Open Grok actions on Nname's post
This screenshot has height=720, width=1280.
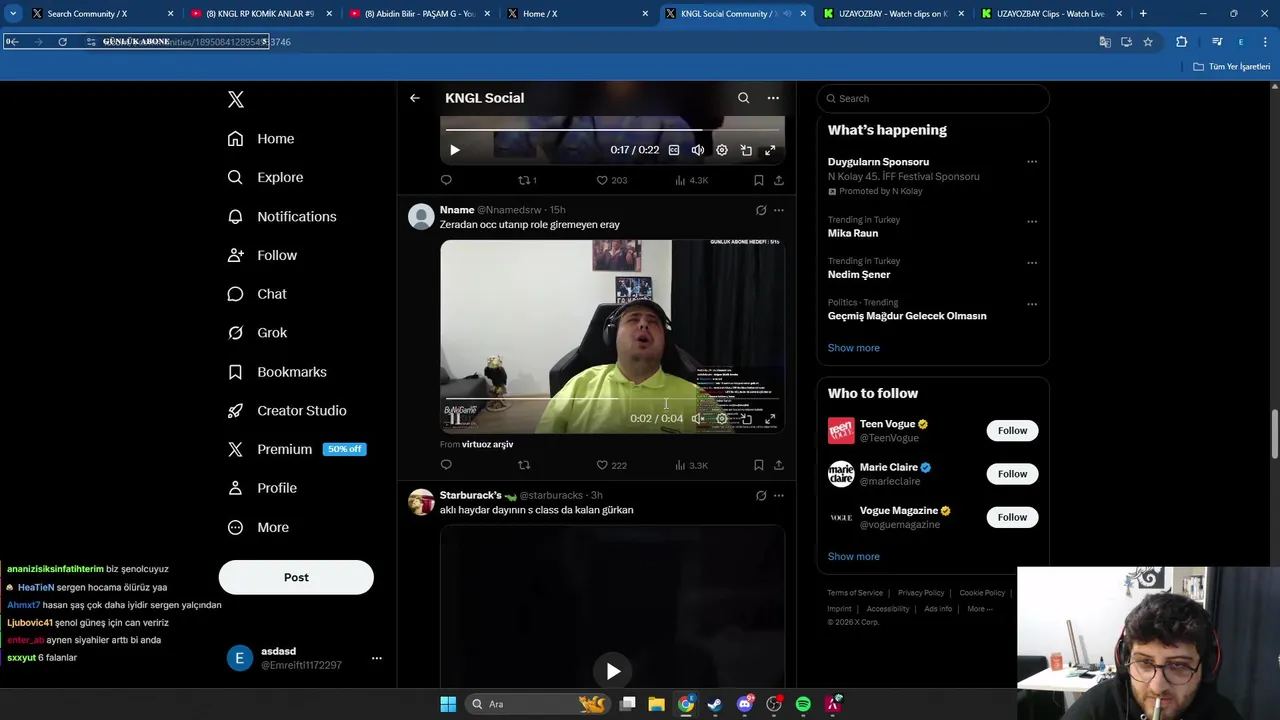(x=761, y=210)
